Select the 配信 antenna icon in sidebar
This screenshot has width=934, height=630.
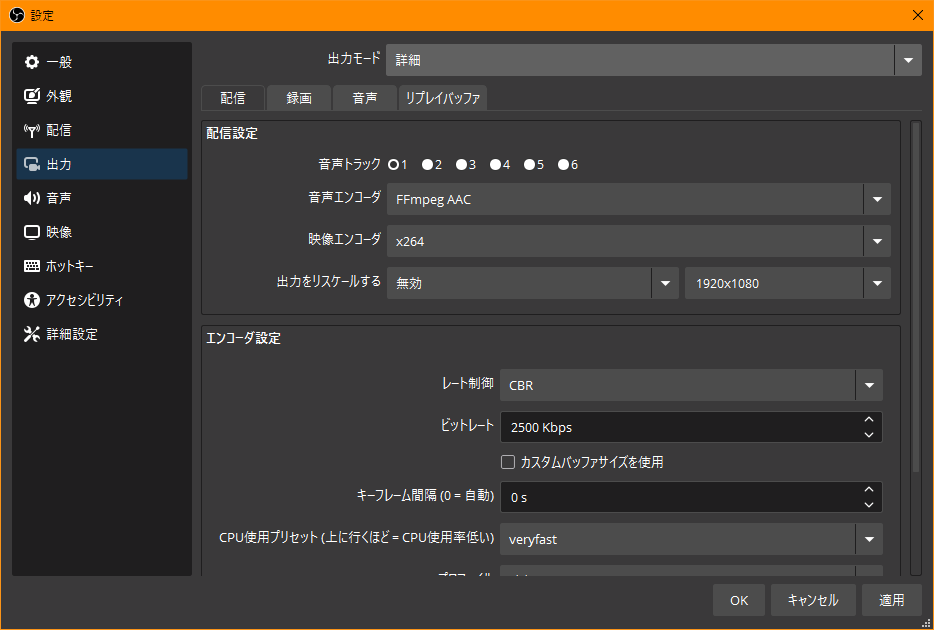(x=32, y=130)
